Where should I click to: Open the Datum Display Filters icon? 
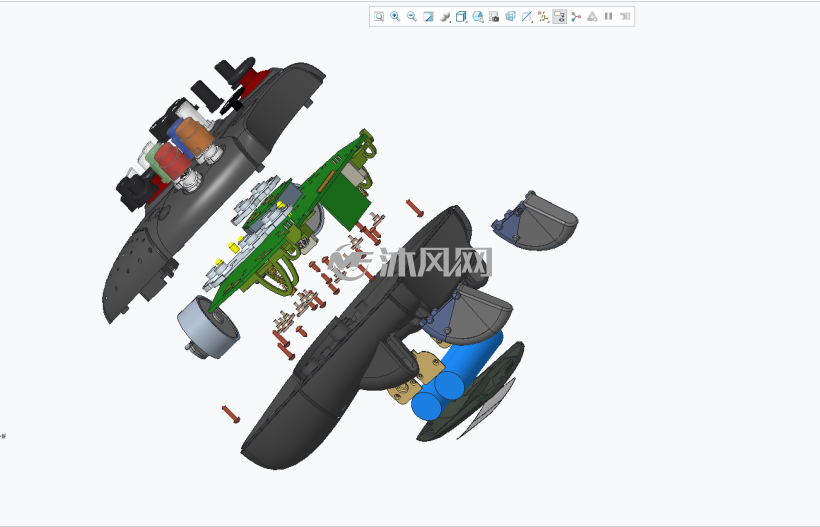tap(543, 17)
